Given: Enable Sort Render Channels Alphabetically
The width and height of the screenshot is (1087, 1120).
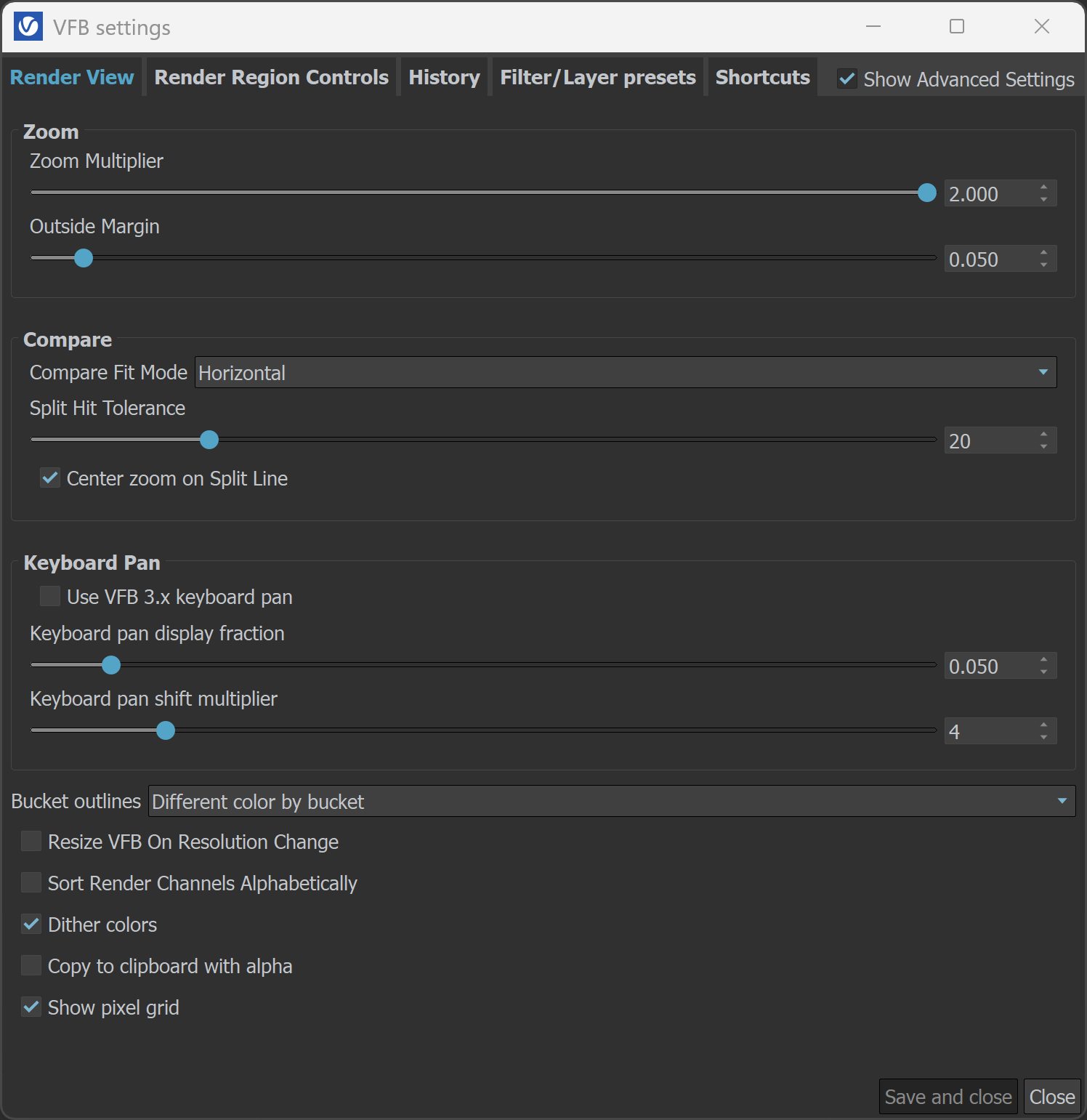Looking at the screenshot, I should 31,882.
